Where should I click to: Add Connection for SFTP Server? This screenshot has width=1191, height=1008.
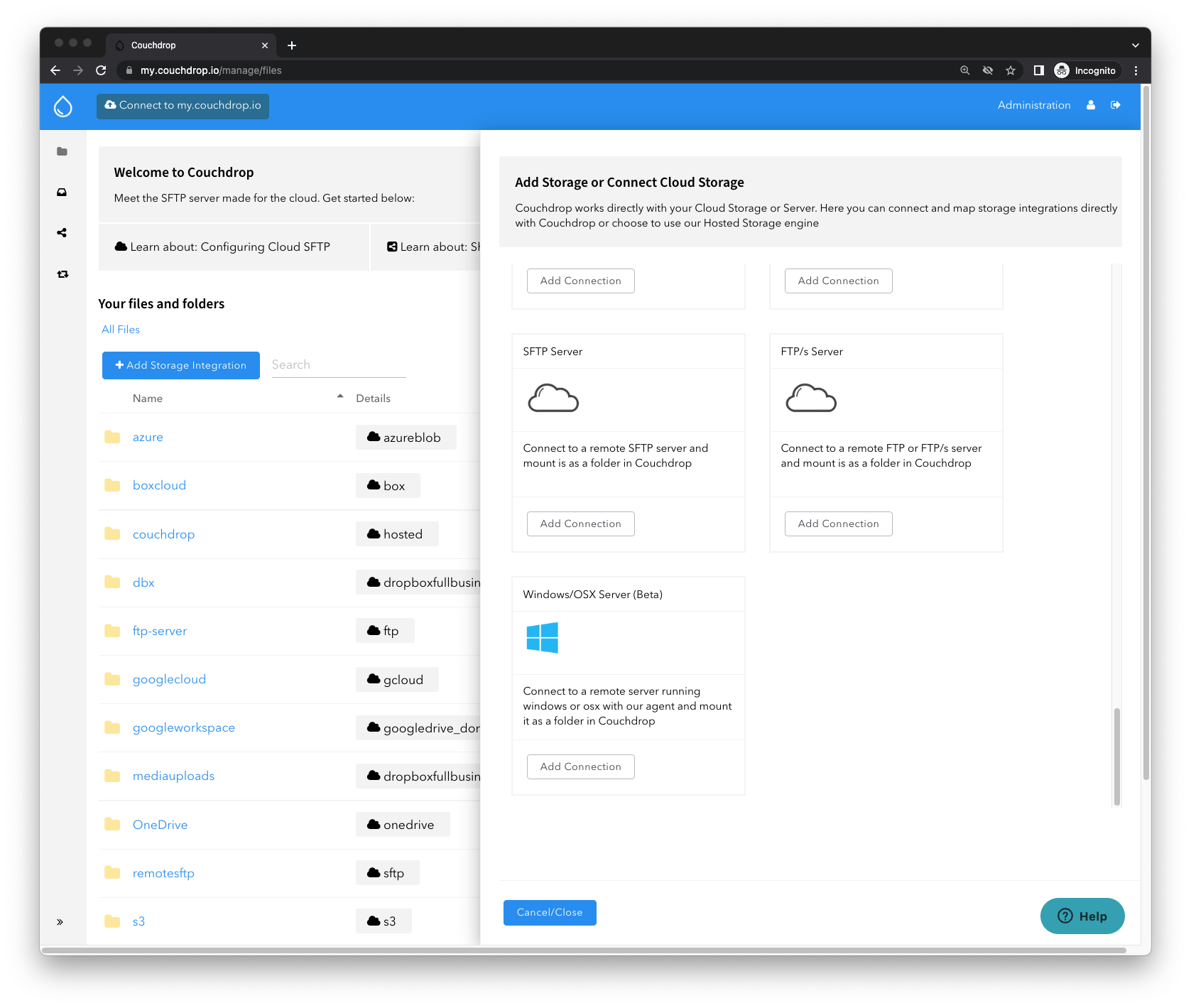(x=581, y=524)
